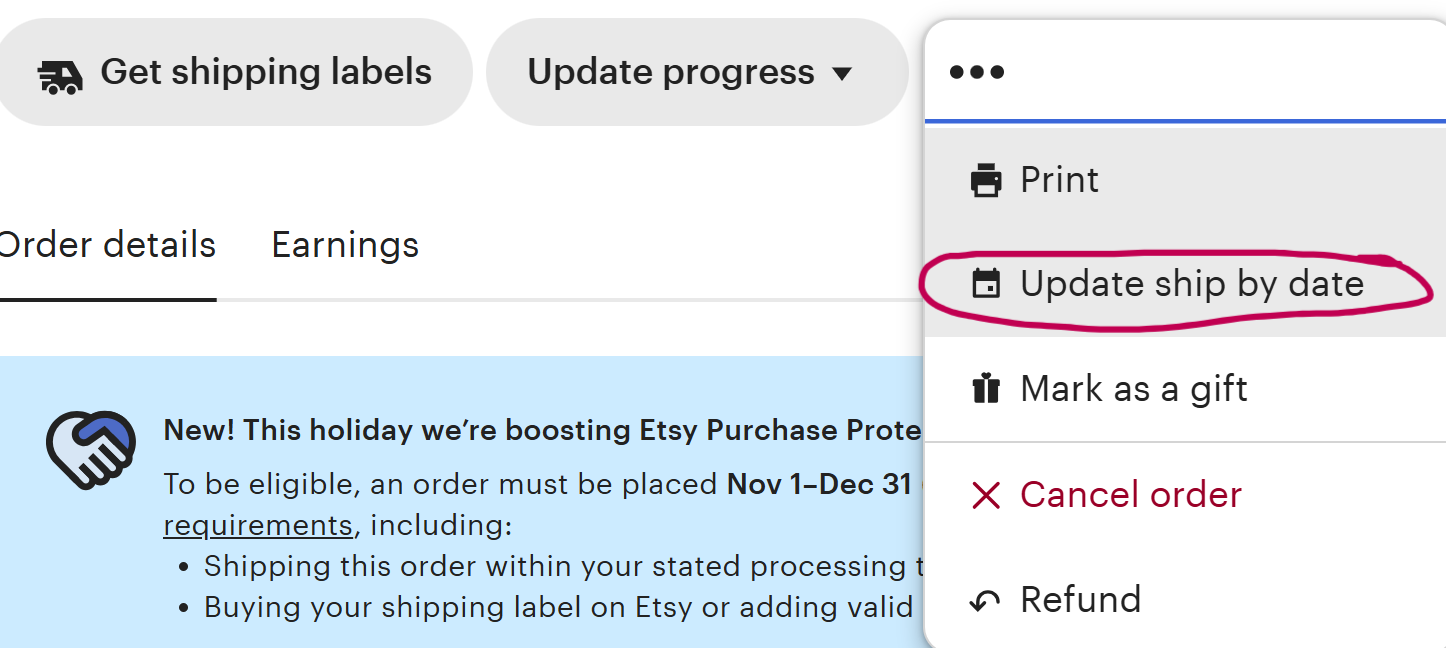Choose the Refund option
The width and height of the screenshot is (1446, 648).
pos(1080,600)
